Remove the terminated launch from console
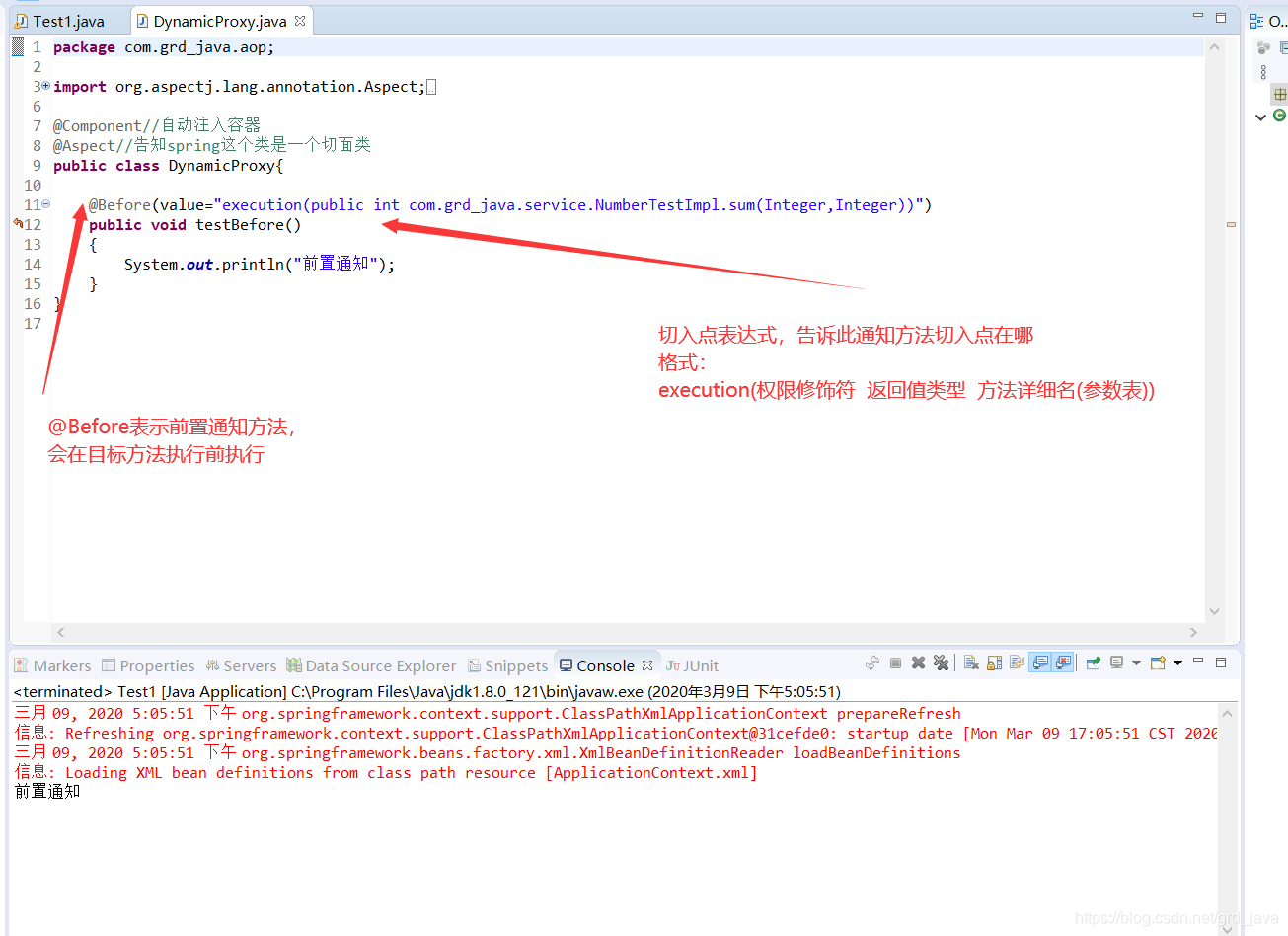 [x=918, y=663]
